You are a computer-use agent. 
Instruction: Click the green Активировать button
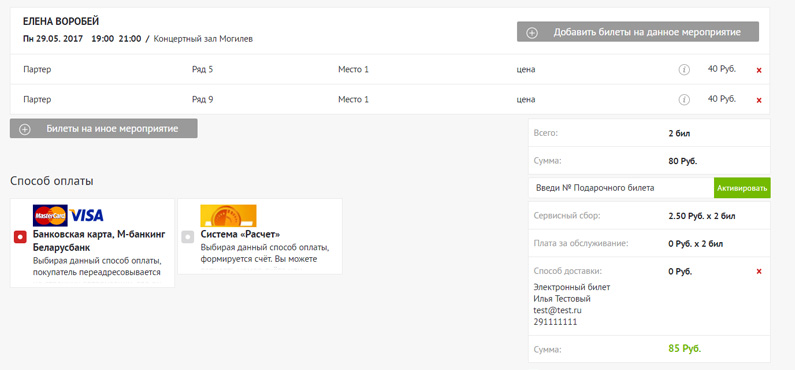click(x=742, y=188)
